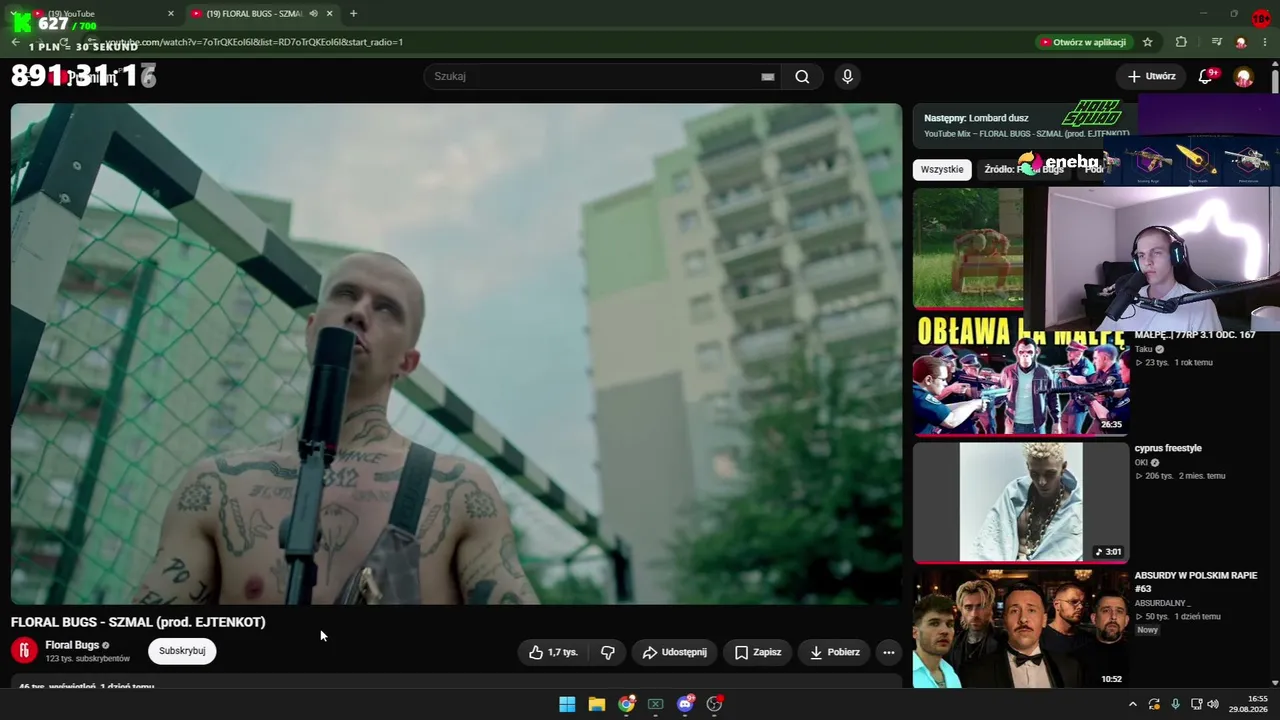
Task: Mute the FLORAL BUGS tab audio
Action: point(313,13)
